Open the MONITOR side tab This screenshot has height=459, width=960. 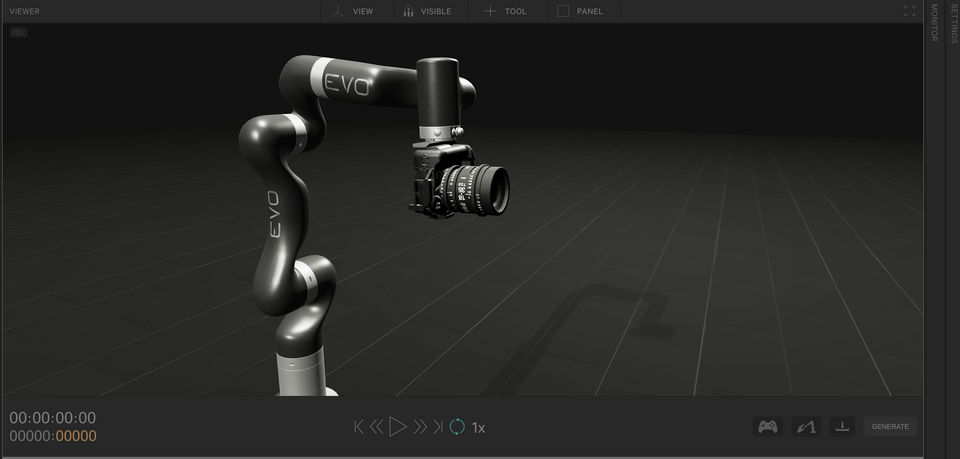[934, 23]
